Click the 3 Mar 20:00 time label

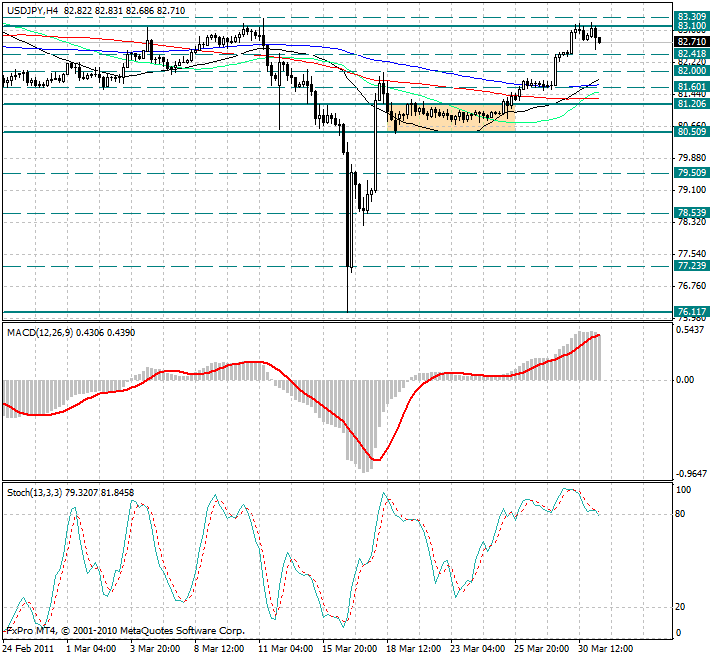156,649
